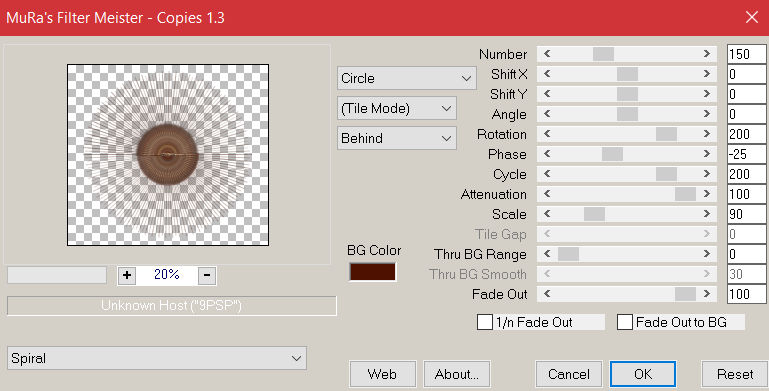The width and height of the screenshot is (769, 391).
Task: Click the Reset button
Action: (x=735, y=374)
